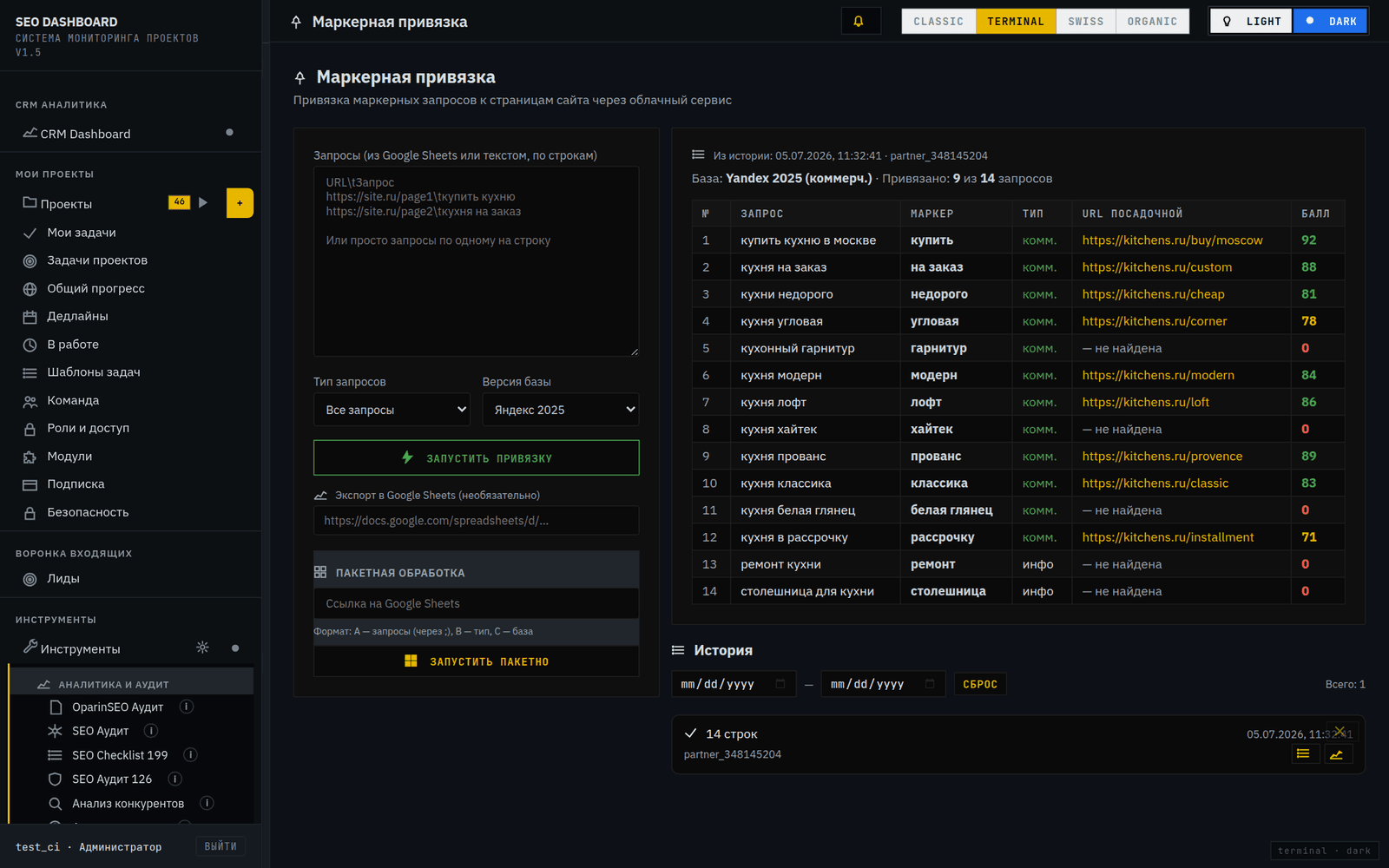This screenshot has height=868, width=1389.
Task: Show info icon for Анализ конкурентов
Action: 207,803
